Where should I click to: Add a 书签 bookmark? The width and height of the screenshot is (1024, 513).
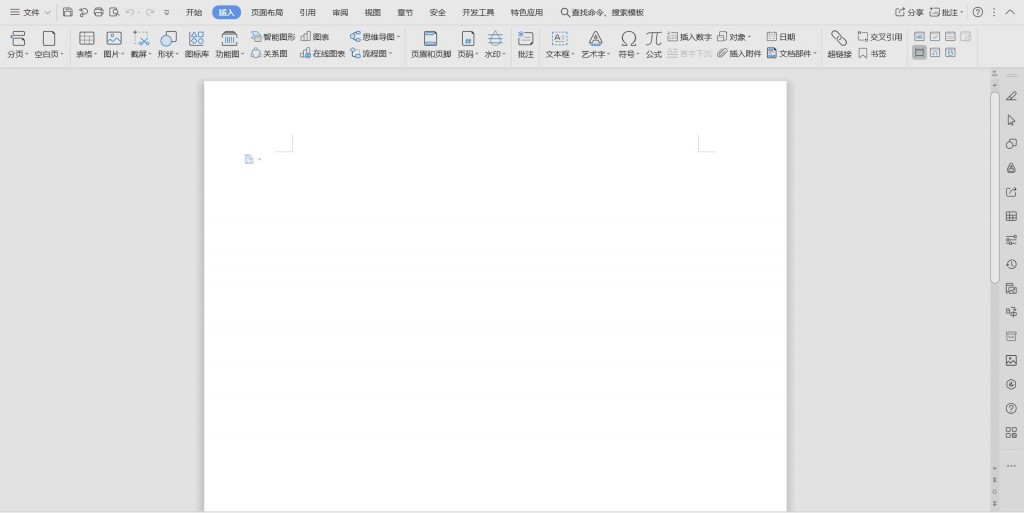point(872,54)
